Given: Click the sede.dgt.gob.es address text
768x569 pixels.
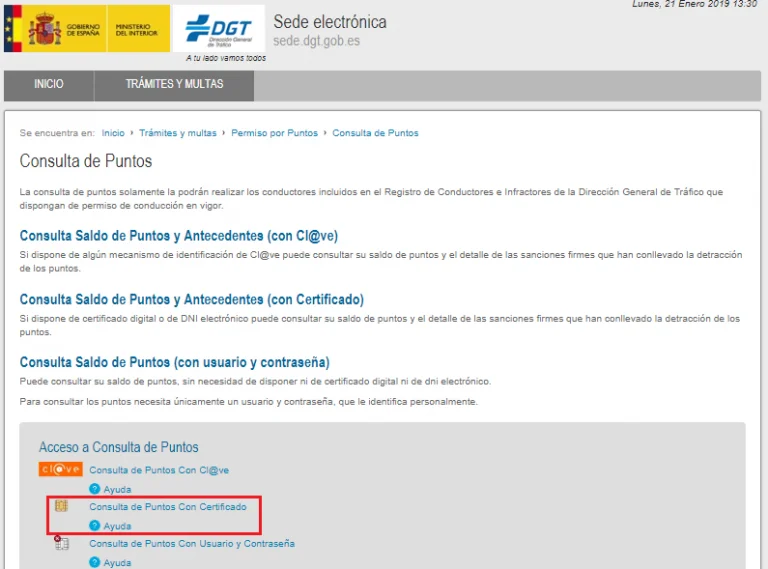Looking at the screenshot, I should (x=316, y=41).
